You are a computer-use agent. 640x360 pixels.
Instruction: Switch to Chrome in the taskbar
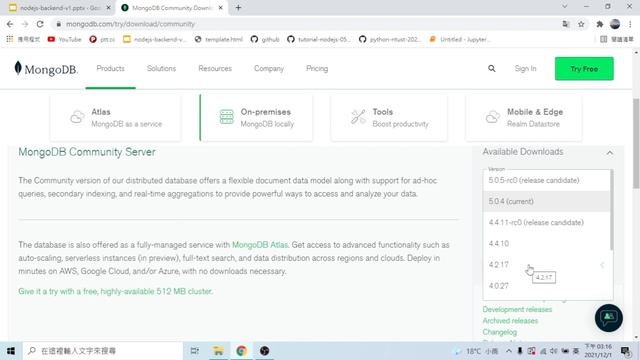point(241,351)
